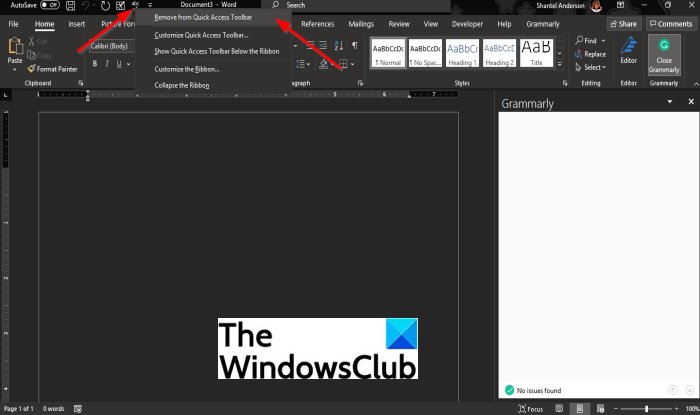Click the Sort A-Z icon
This screenshot has width=700, height=415.
click(x=339, y=45)
